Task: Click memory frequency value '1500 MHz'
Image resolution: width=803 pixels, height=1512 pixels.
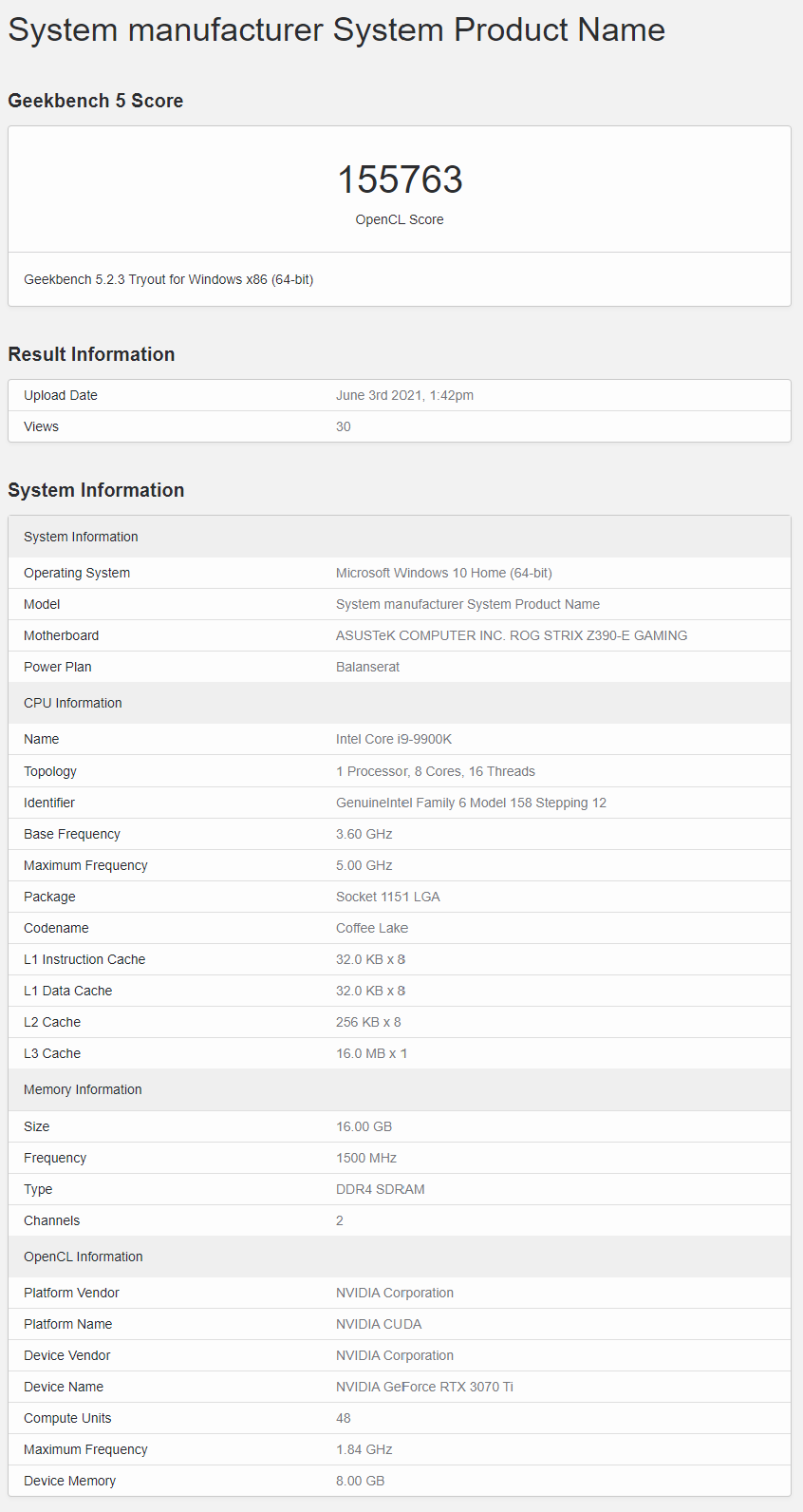Action: tap(366, 1158)
